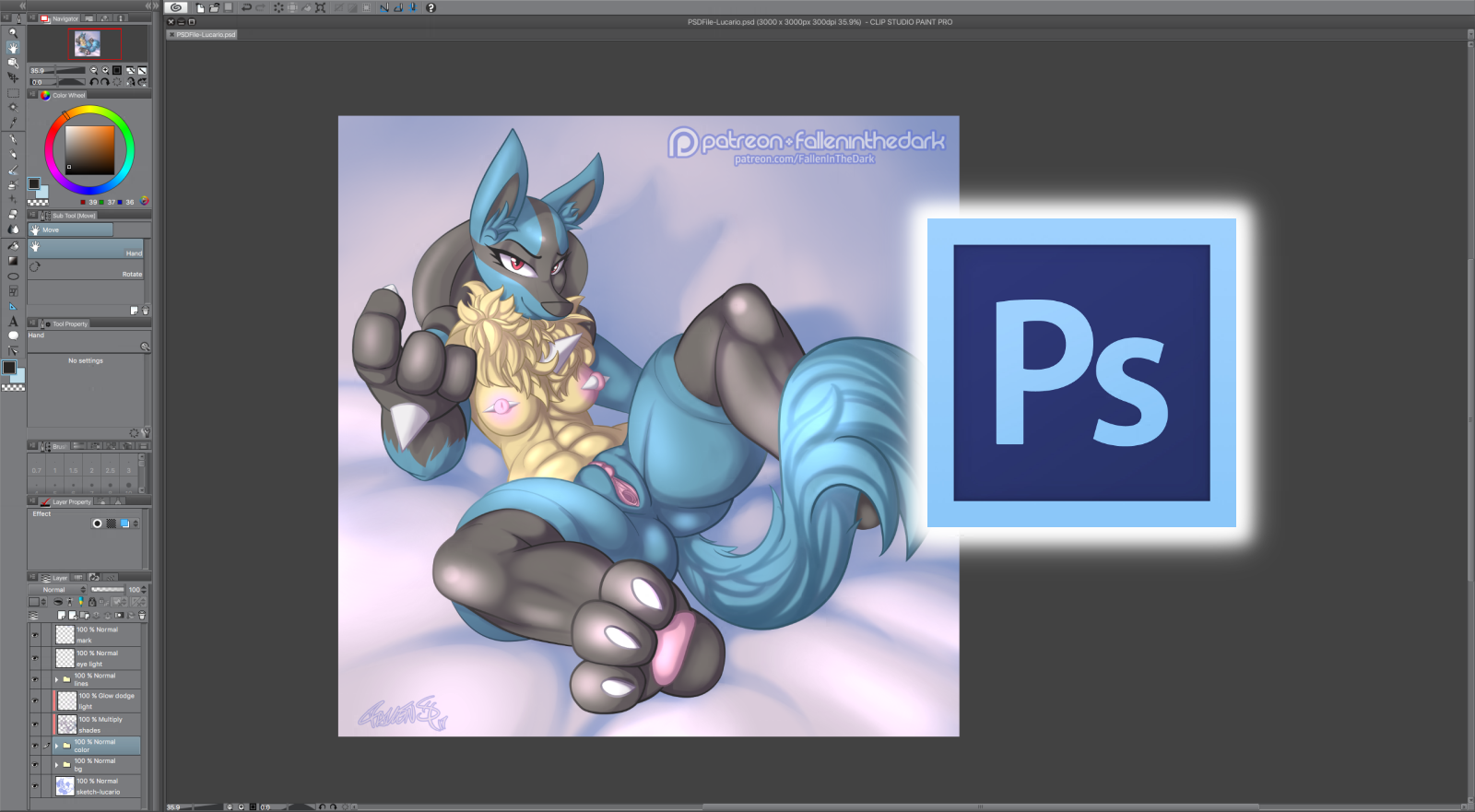Expand the bg layer folder

pyautogui.click(x=57, y=764)
